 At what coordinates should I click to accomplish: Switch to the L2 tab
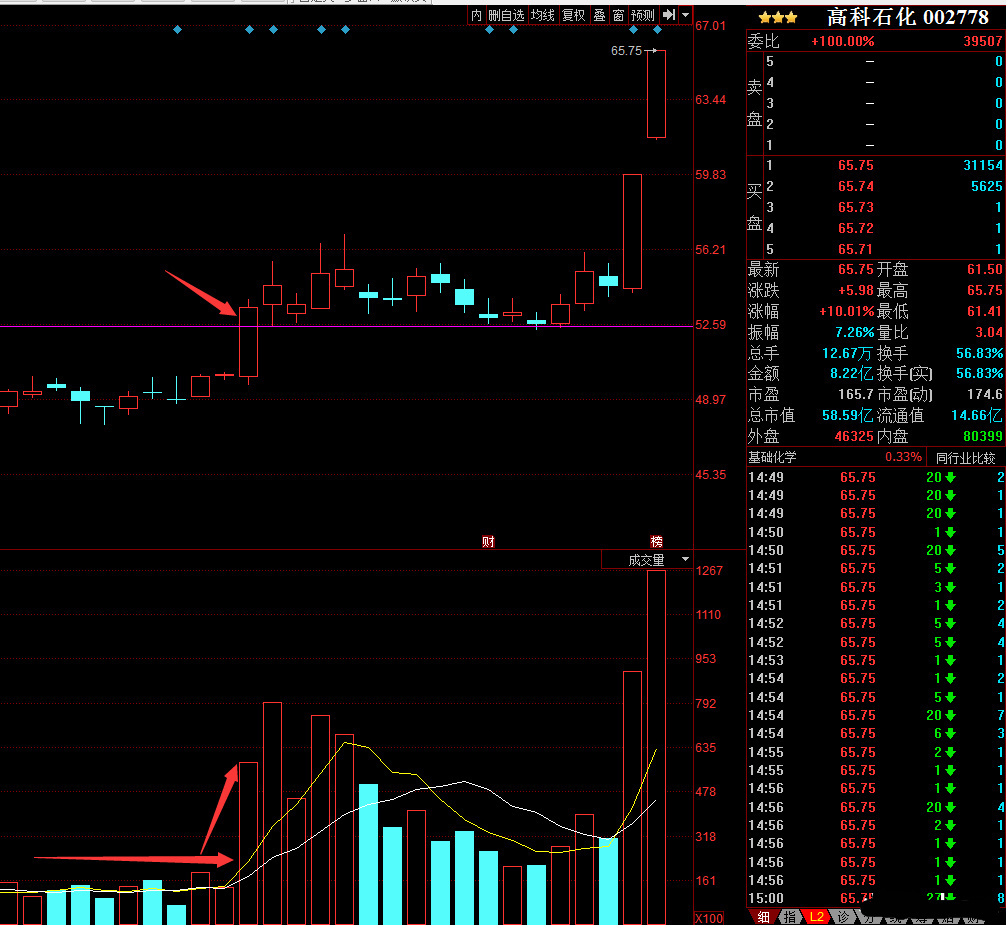coord(816,917)
